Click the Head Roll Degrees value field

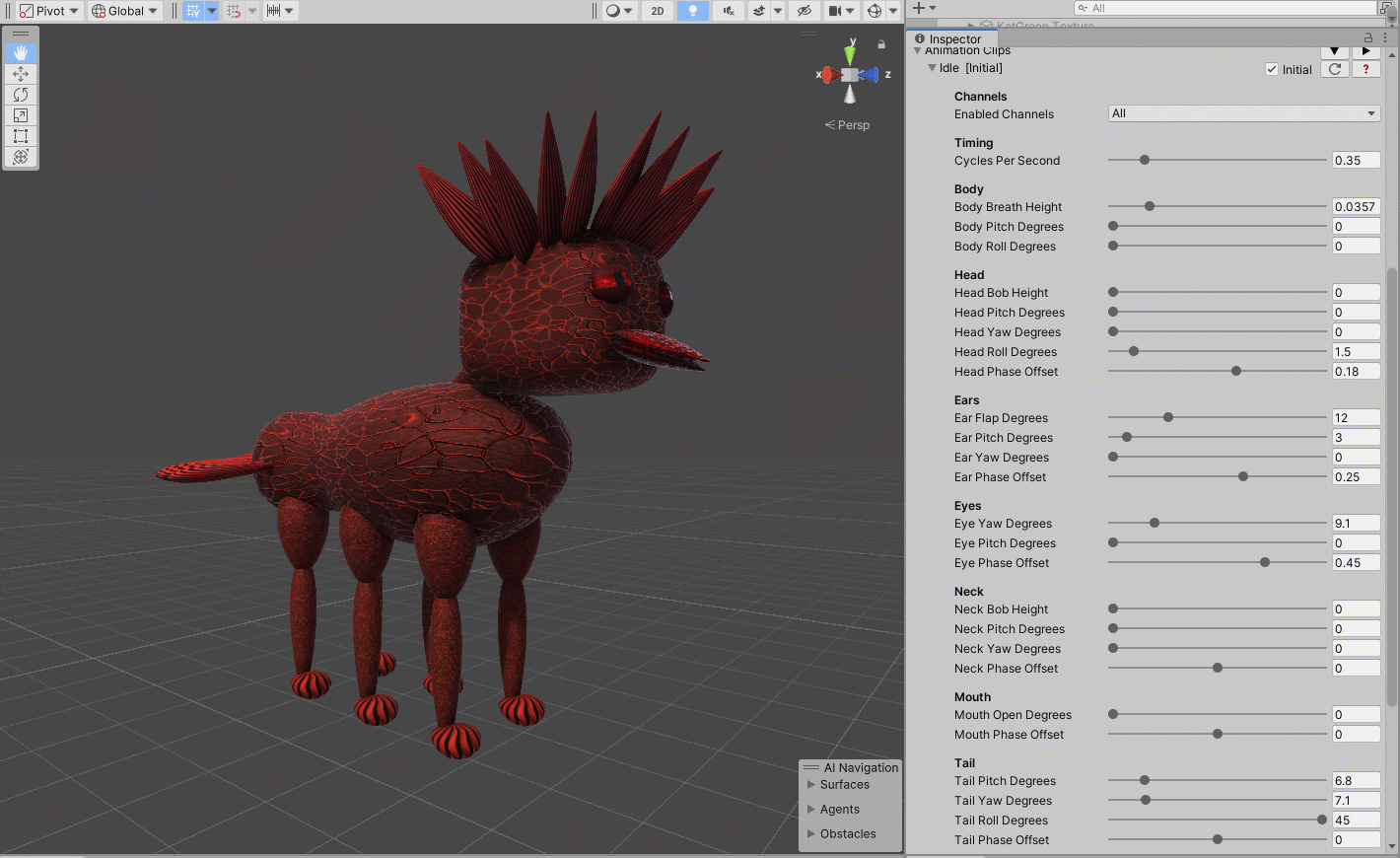(x=1356, y=351)
